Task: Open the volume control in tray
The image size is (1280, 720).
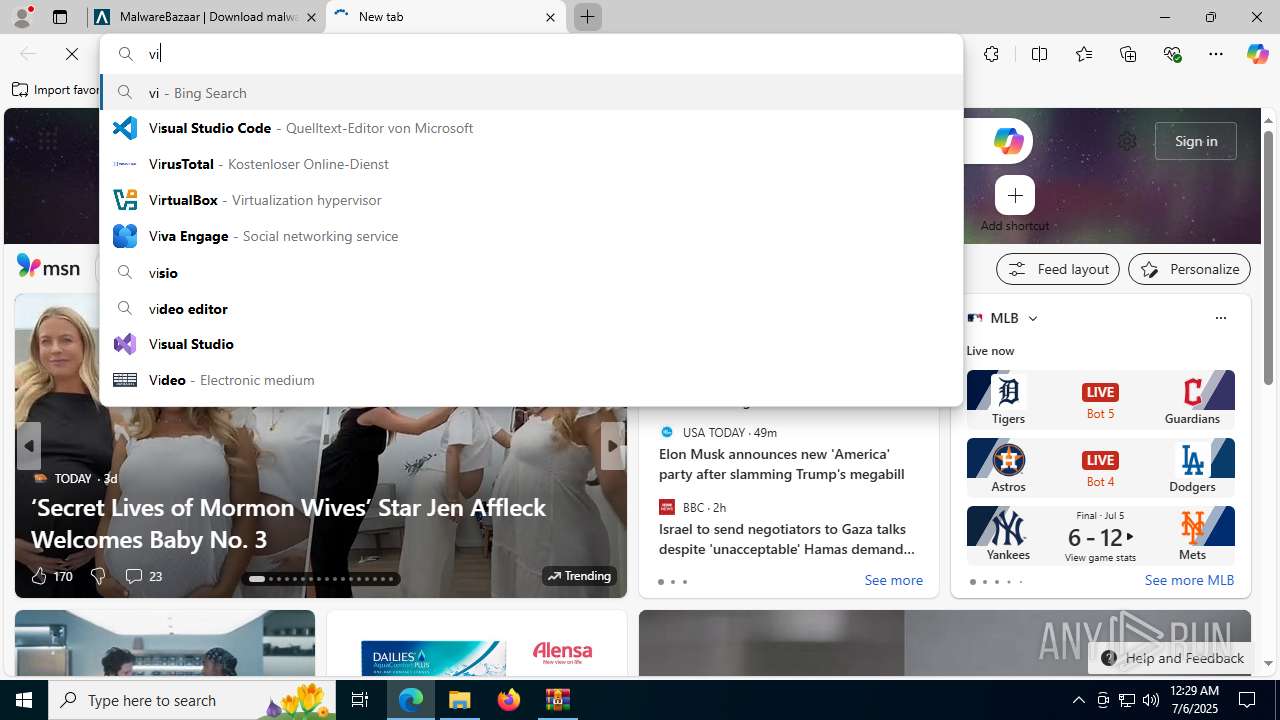Action: tap(1150, 700)
